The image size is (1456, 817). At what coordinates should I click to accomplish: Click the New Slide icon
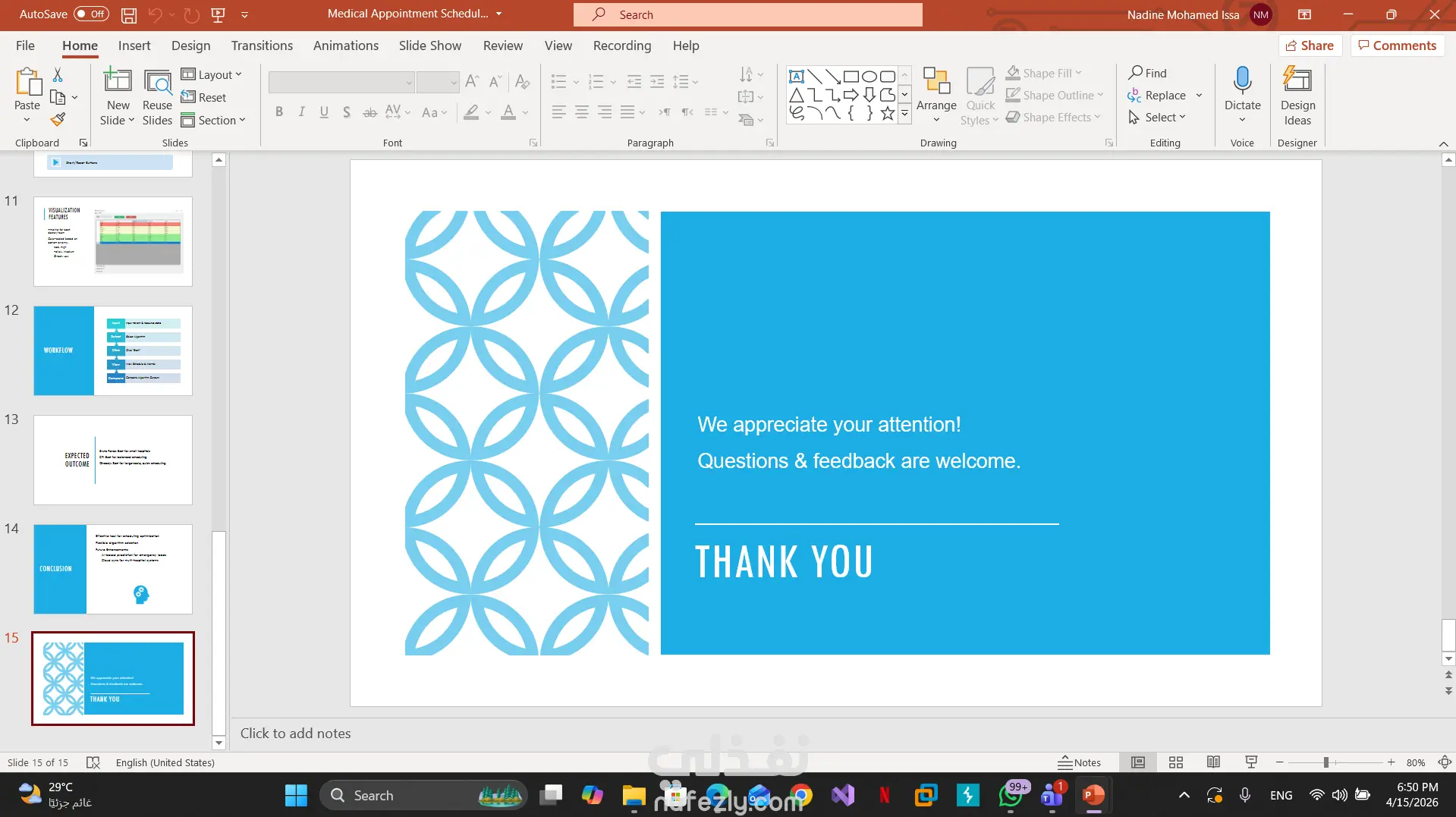click(118, 80)
